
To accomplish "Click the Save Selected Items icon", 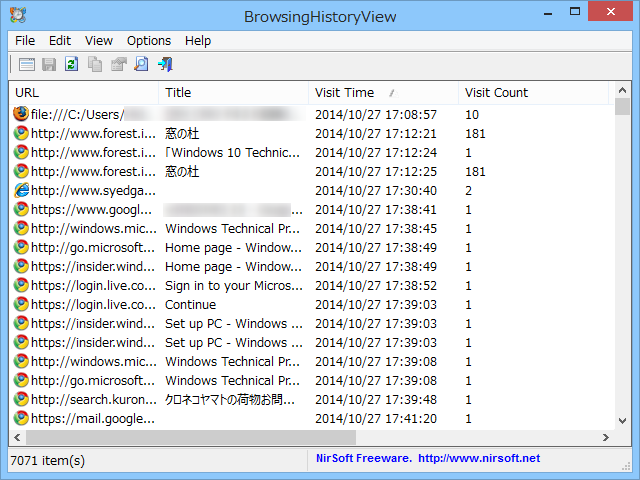I will tap(49, 64).
